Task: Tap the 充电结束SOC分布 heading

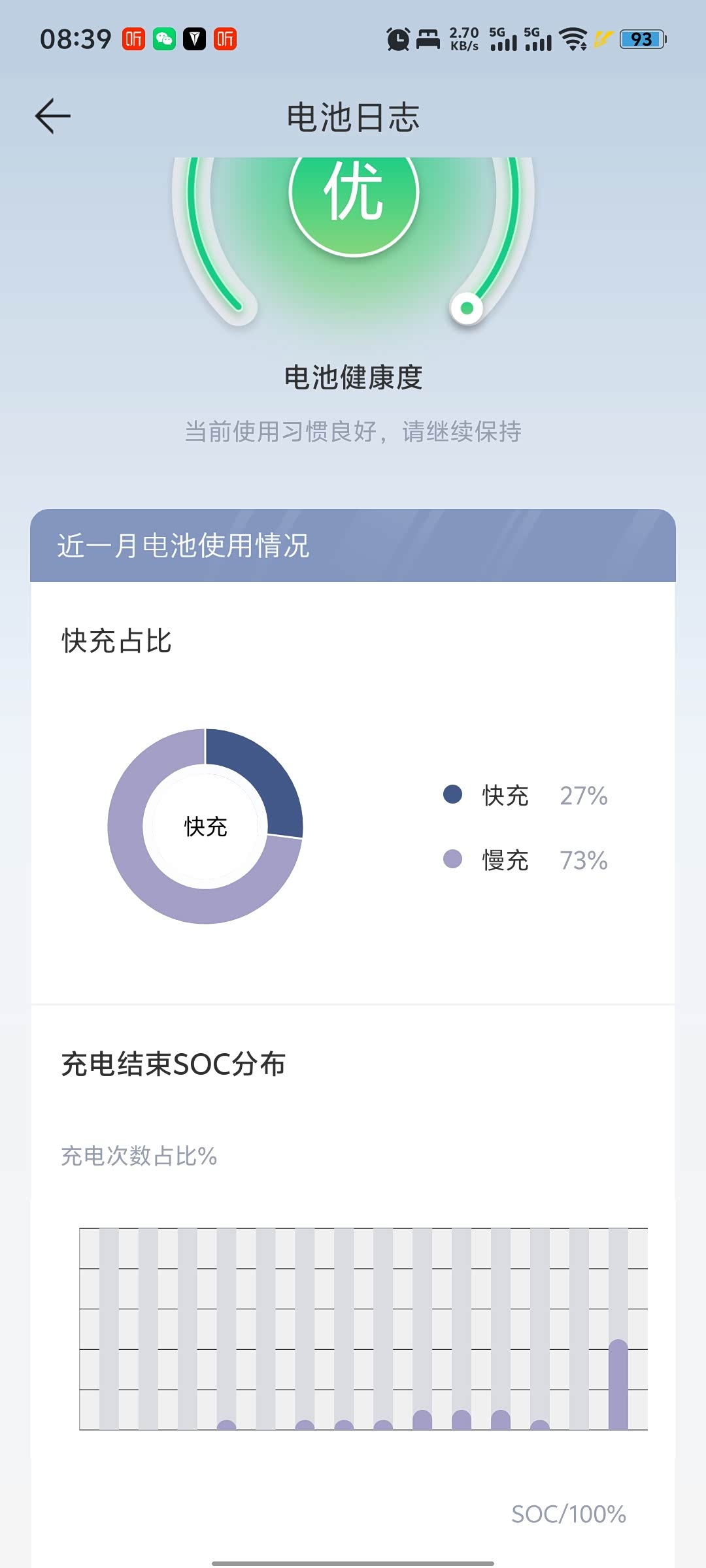Action: [x=173, y=1064]
